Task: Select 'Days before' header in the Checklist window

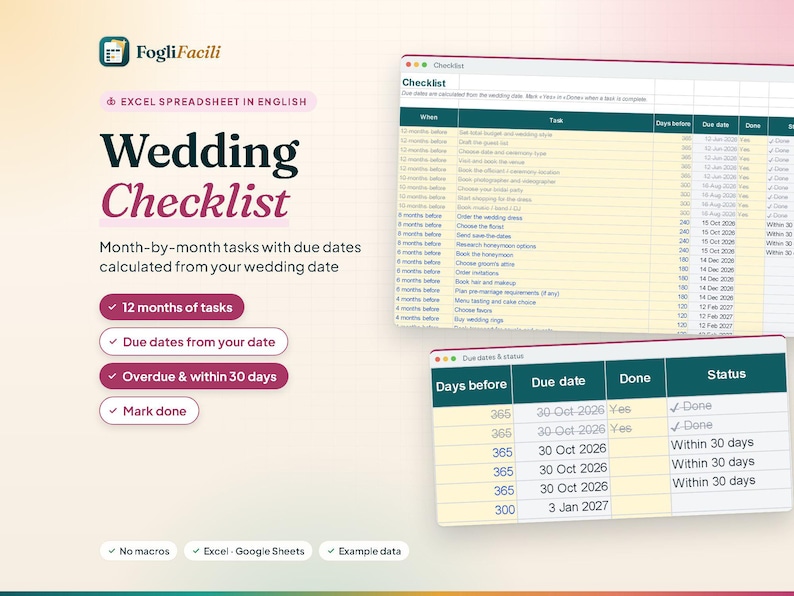Action: tap(673, 123)
